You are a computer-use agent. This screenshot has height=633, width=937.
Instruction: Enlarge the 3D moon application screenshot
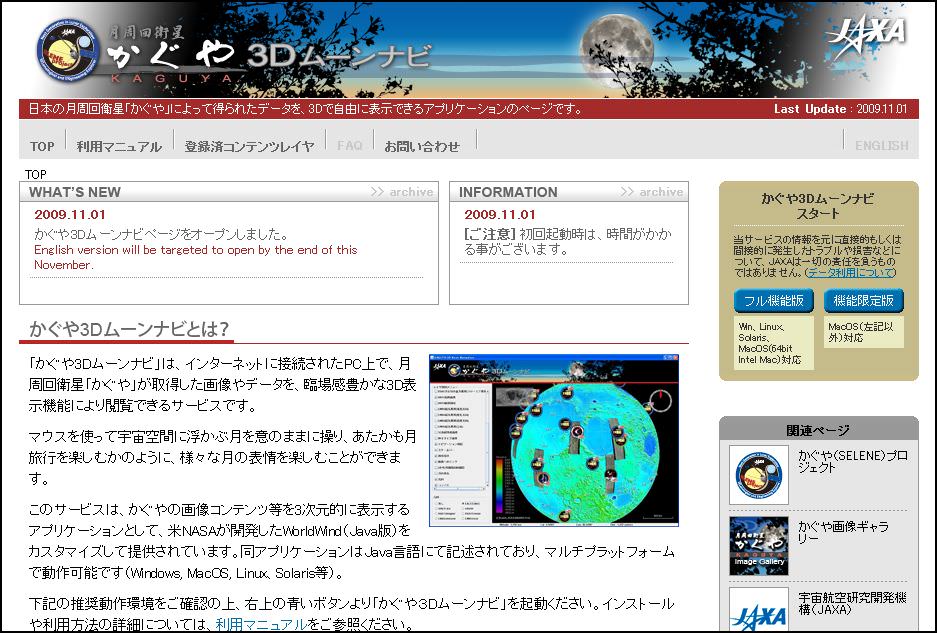[x=553, y=440]
